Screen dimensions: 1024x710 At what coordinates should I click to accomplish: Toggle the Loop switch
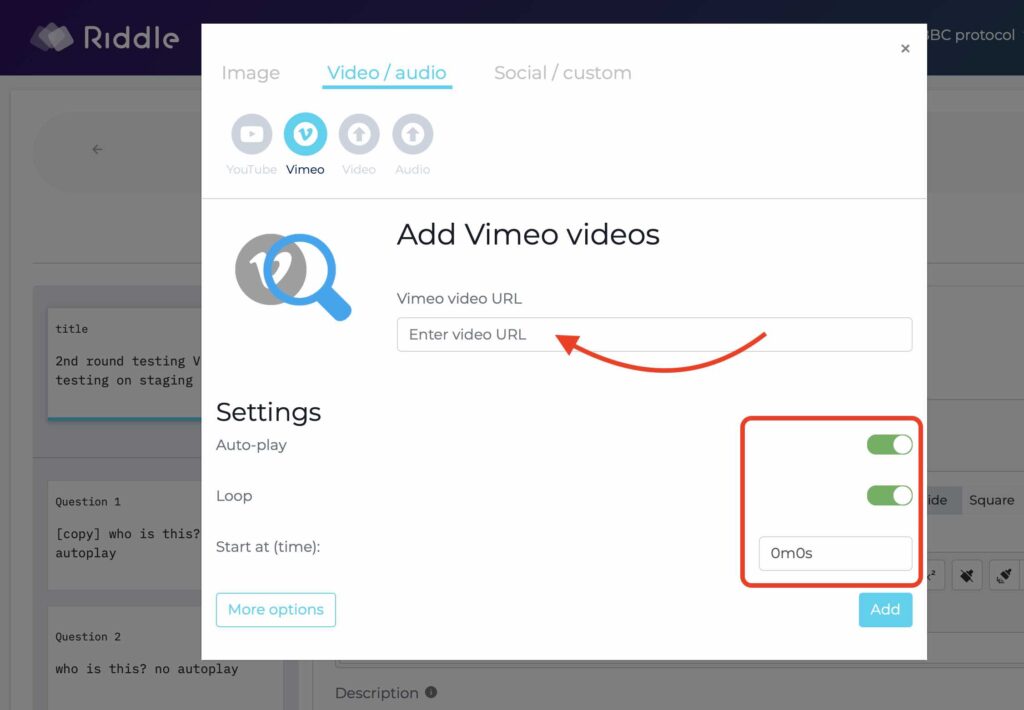click(889, 496)
